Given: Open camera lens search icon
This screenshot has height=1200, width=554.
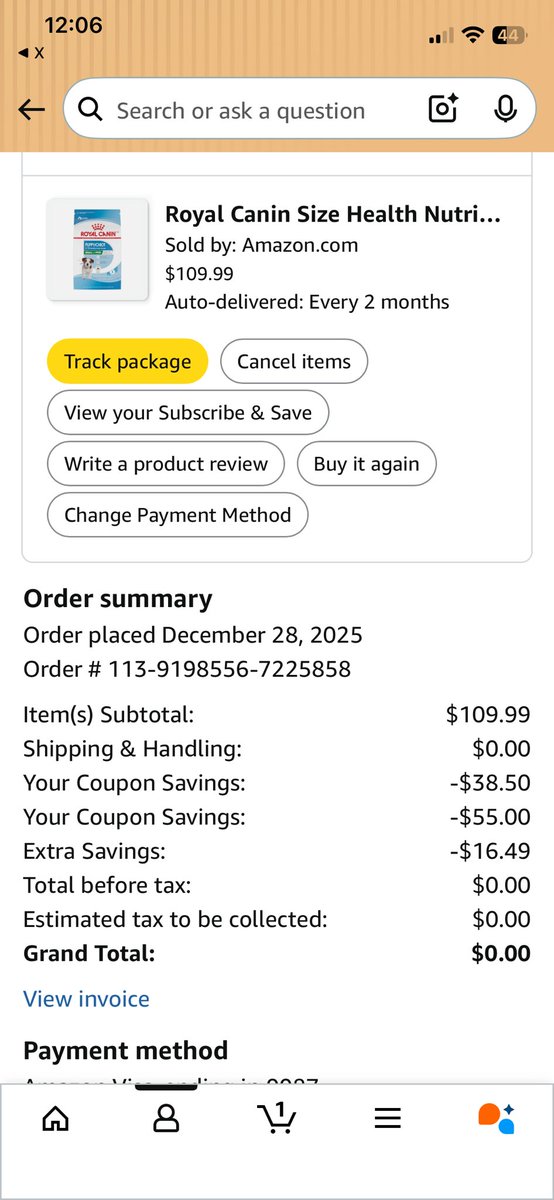Looking at the screenshot, I should [443, 109].
